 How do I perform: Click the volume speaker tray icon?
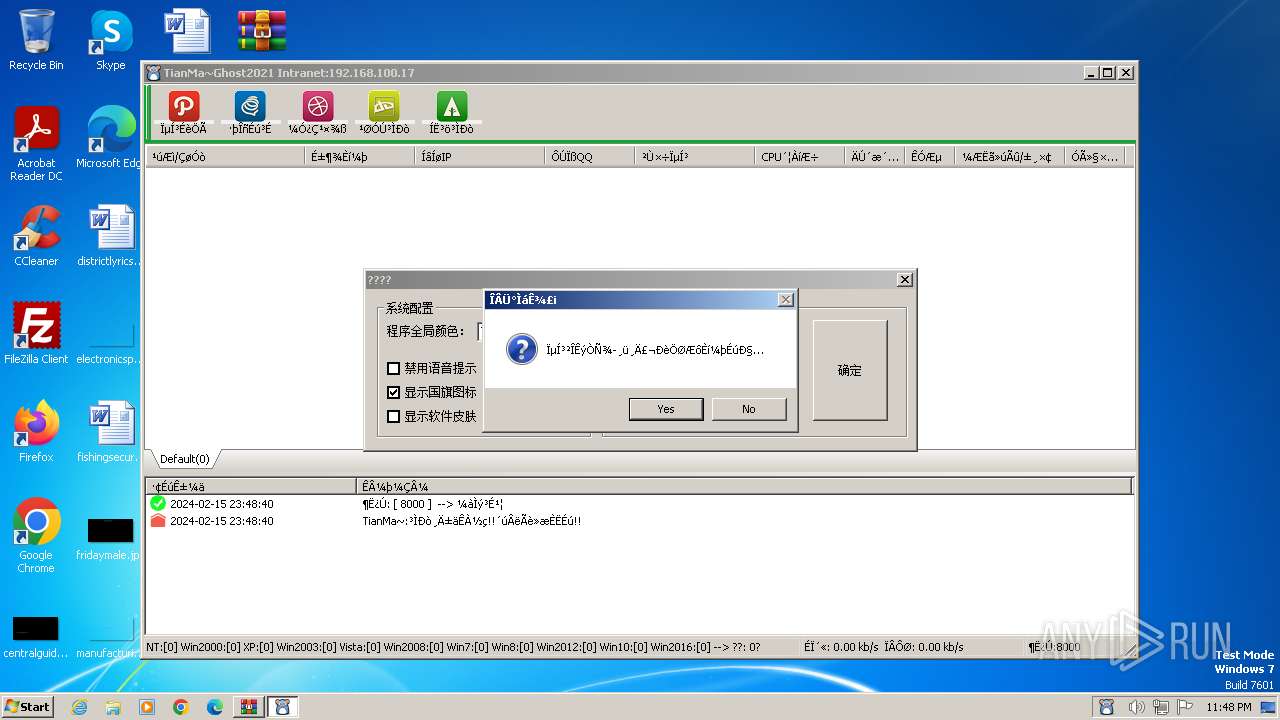click(1137, 707)
